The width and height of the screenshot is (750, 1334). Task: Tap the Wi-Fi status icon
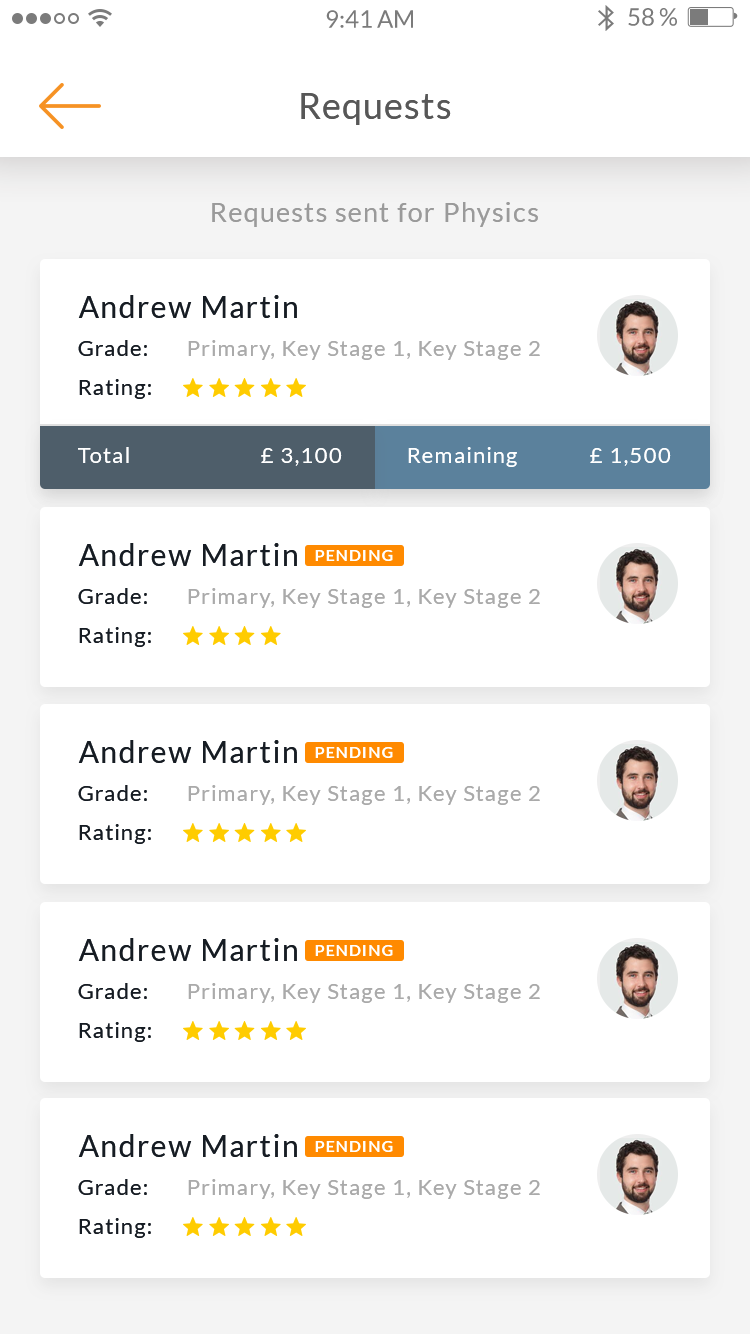click(x=100, y=18)
